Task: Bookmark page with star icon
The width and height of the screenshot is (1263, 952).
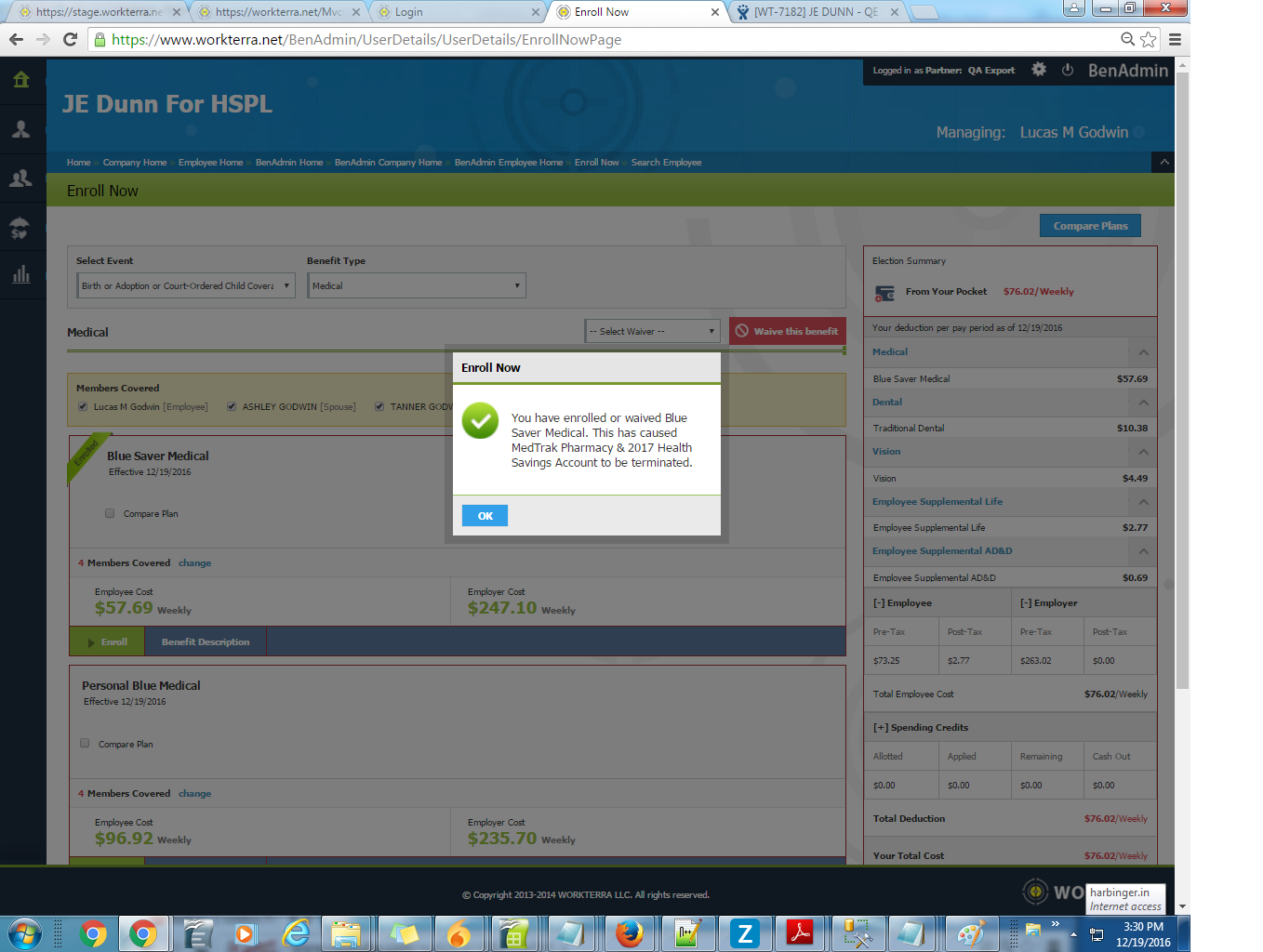Action: click(x=1149, y=39)
